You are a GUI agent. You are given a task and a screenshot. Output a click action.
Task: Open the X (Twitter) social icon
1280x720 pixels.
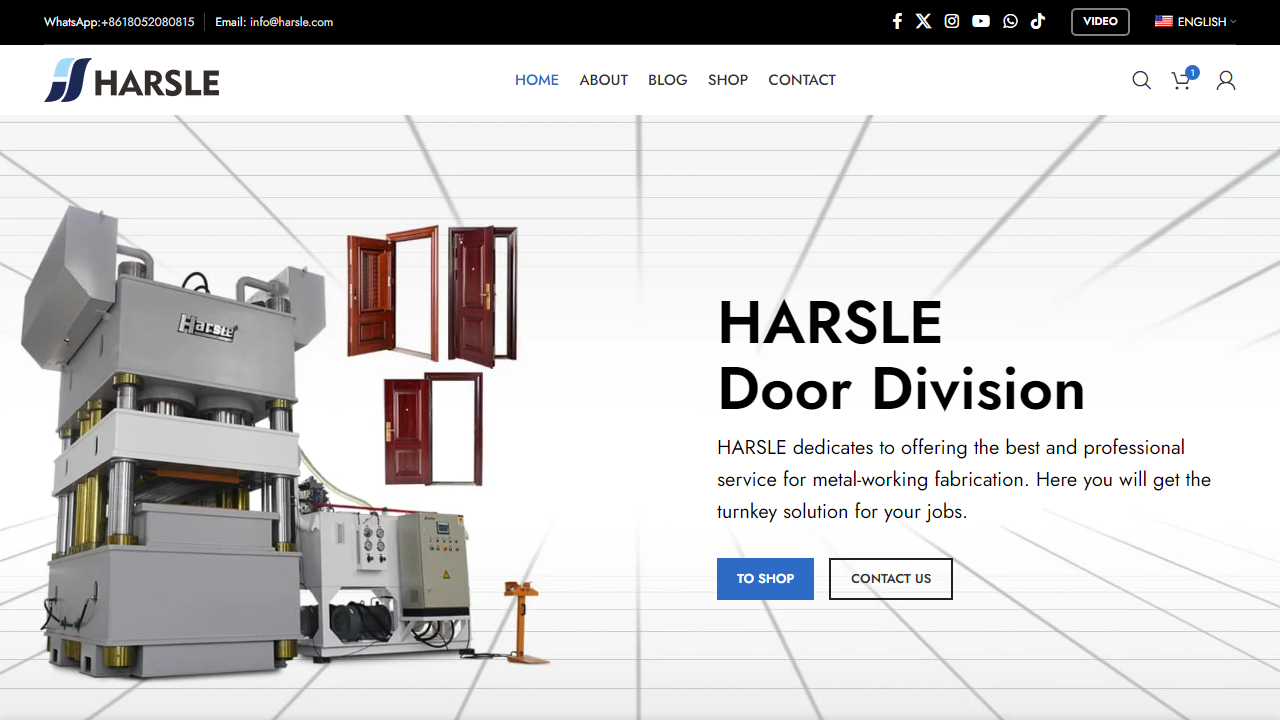923,21
